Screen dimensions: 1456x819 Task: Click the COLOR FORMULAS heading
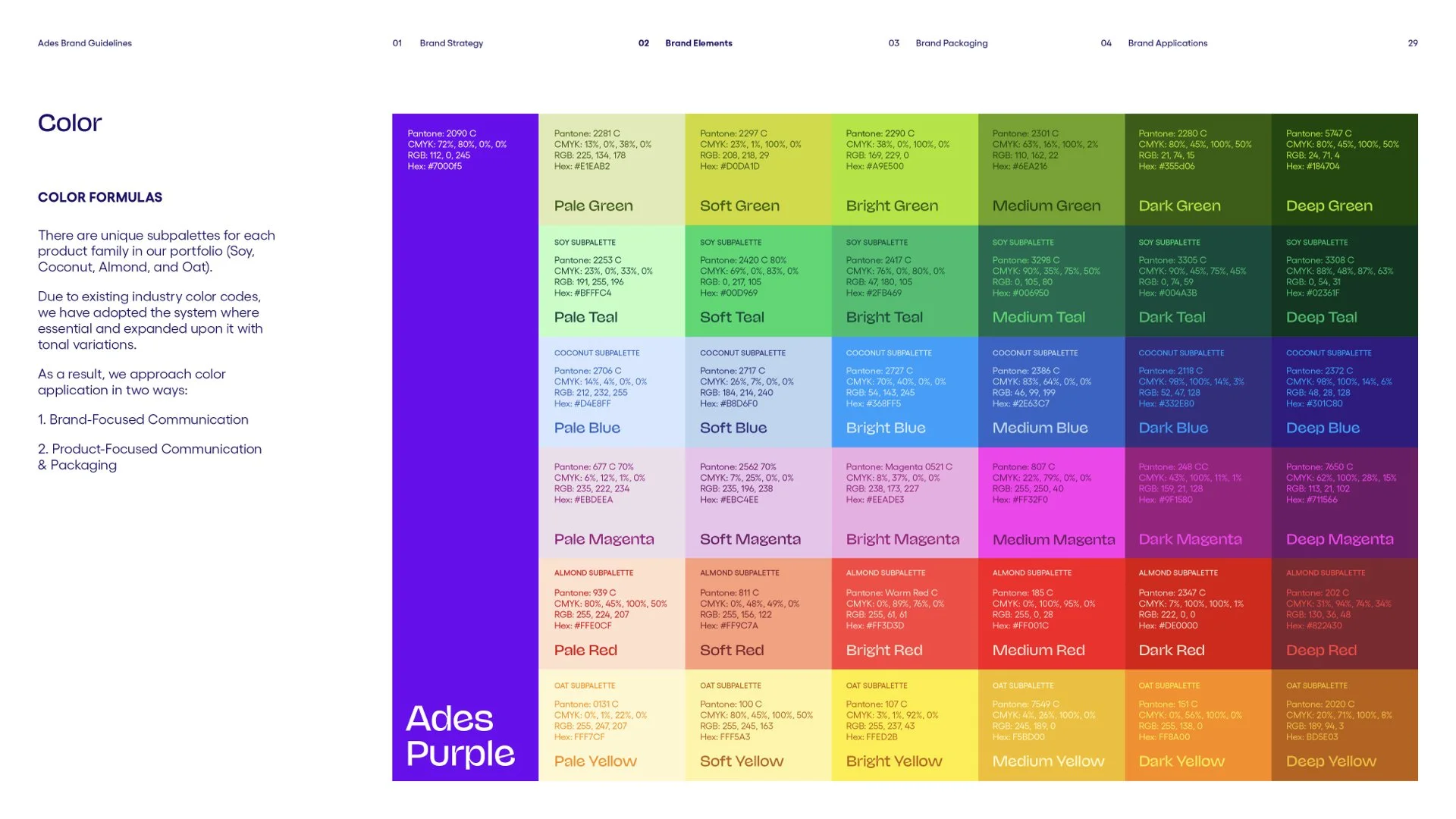[100, 197]
